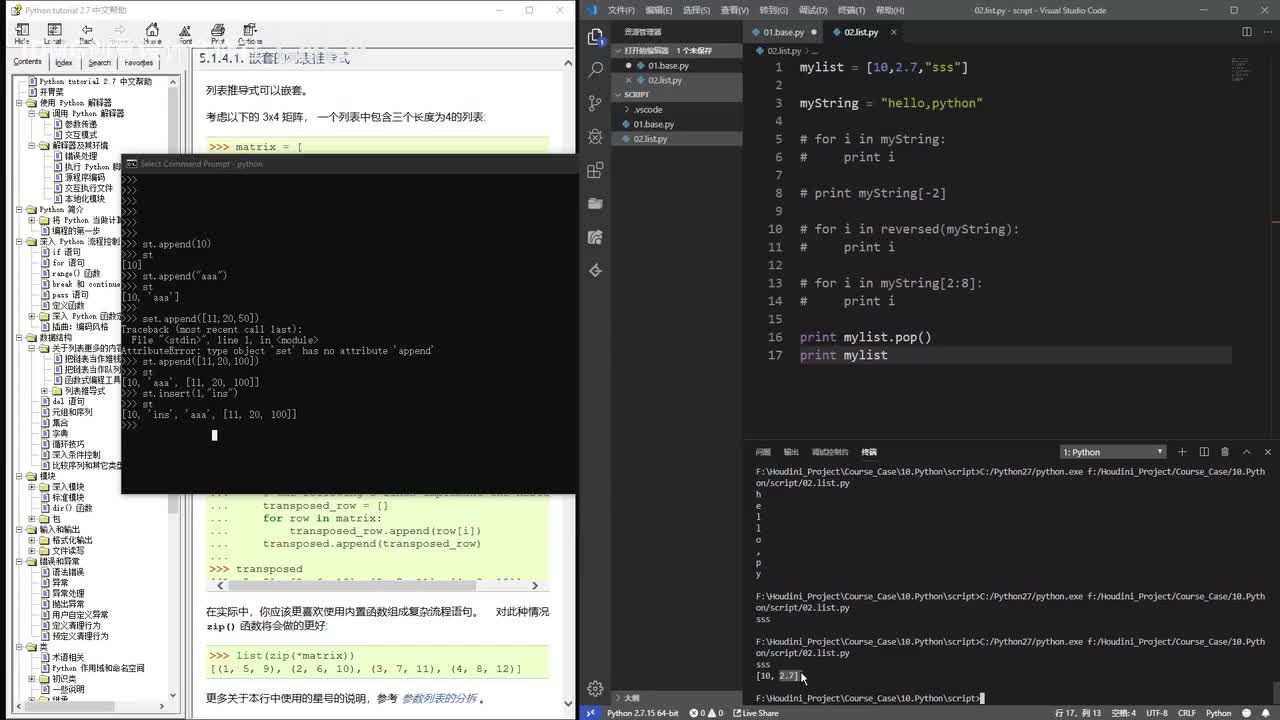Open 01.base.py in the SCRIPT folder
Image resolution: width=1280 pixels, height=720 pixels.
coord(653,124)
